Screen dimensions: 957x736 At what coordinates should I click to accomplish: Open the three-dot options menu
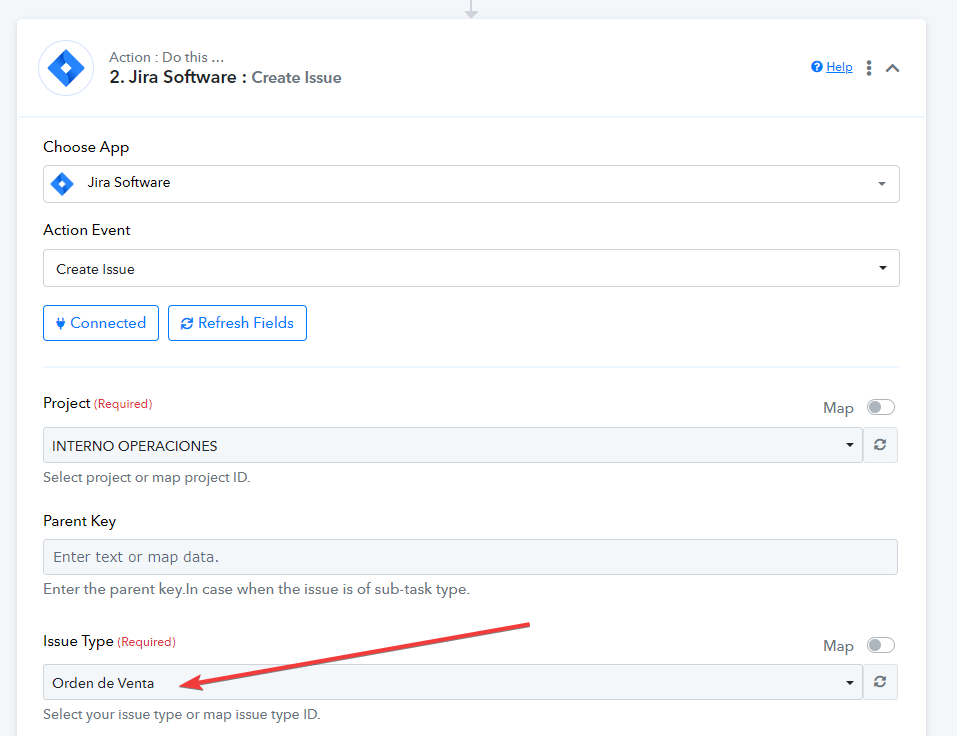click(869, 68)
